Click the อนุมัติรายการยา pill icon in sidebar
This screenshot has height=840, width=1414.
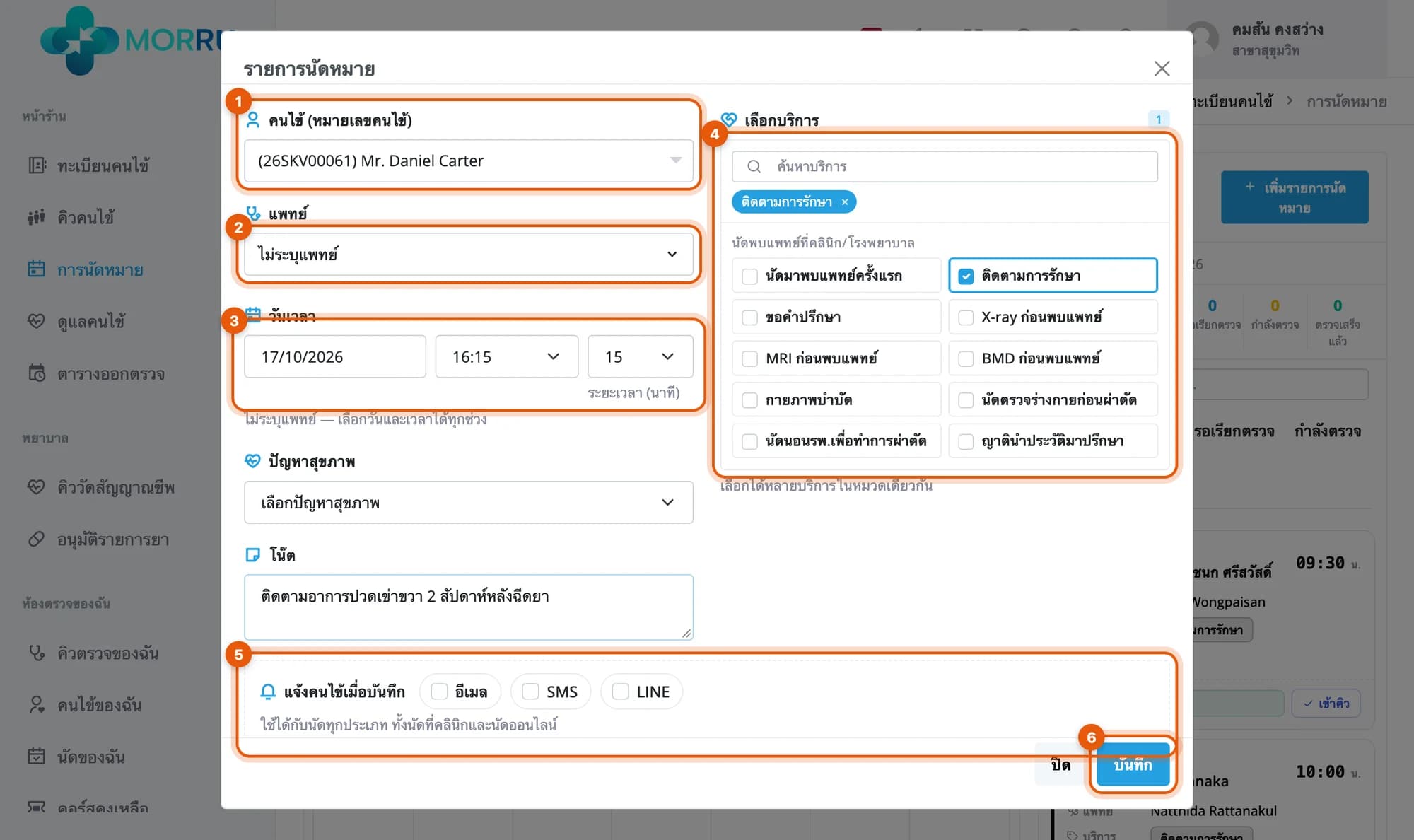(x=37, y=539)
